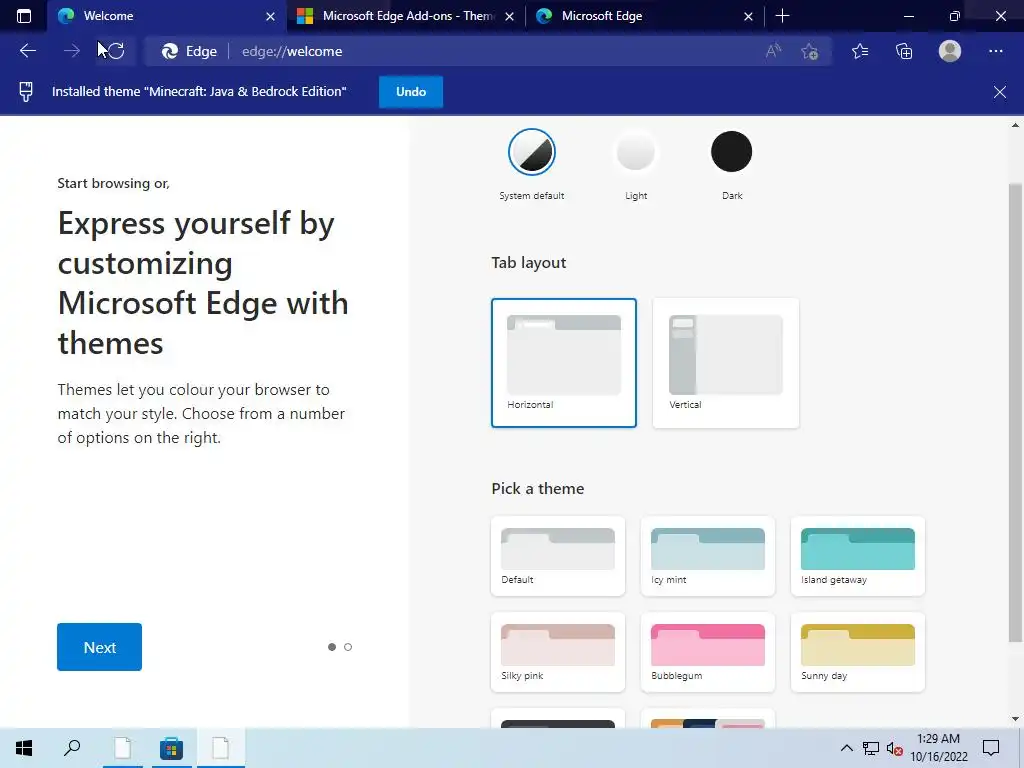This screenshot has height=768, width=1024.
Task: Pick the Sunny day theme
Action: coord(857,652)
